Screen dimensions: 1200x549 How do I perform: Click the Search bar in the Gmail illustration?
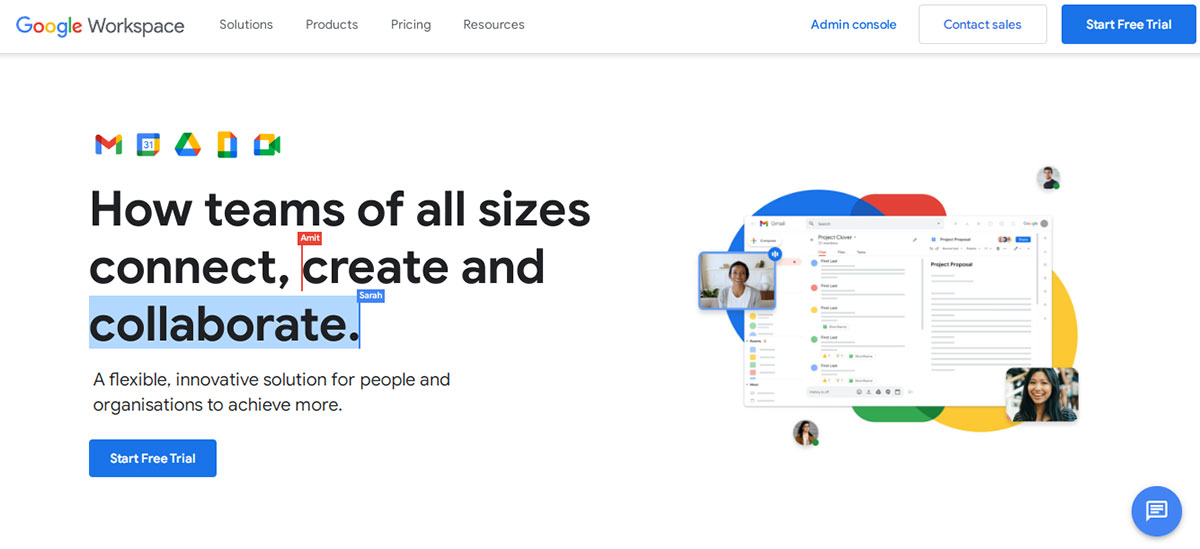875,224
